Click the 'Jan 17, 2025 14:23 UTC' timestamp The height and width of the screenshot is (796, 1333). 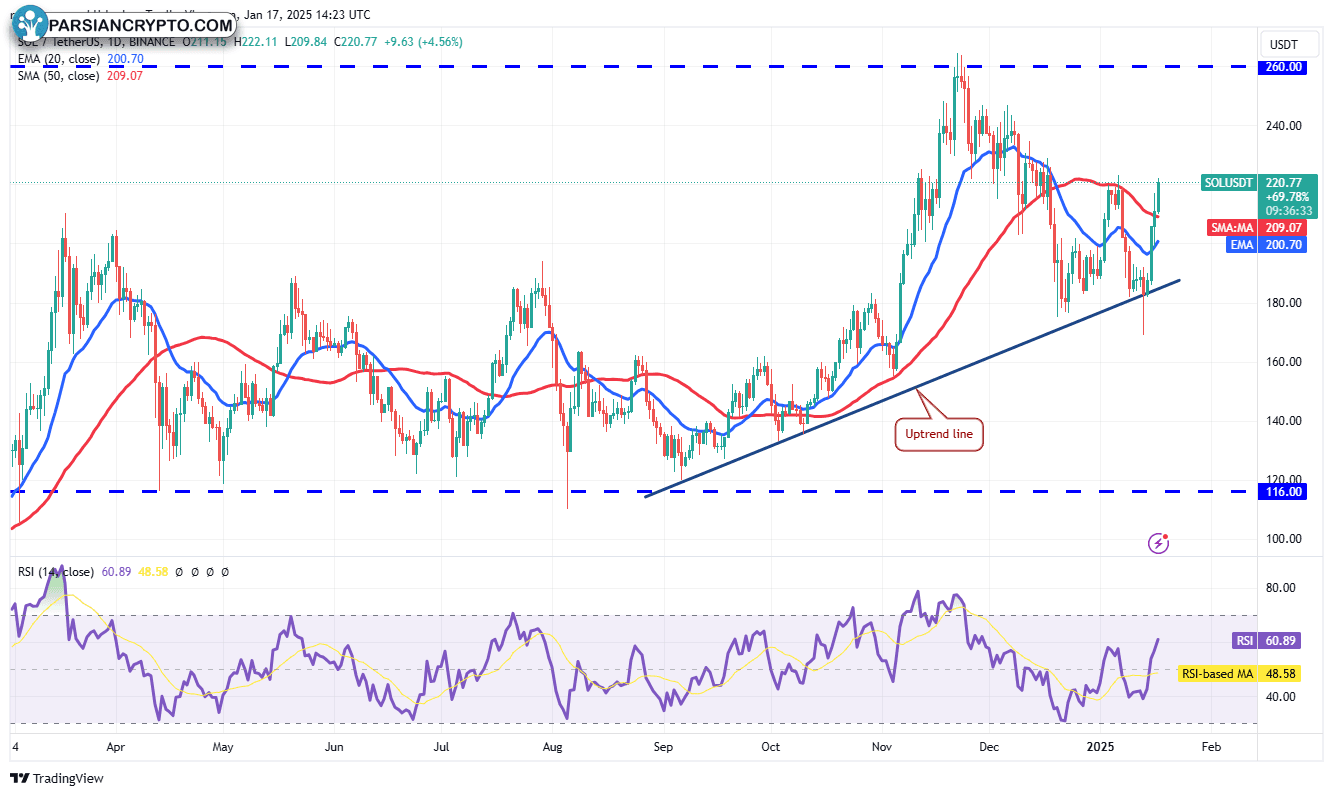(x=306, y=15)
